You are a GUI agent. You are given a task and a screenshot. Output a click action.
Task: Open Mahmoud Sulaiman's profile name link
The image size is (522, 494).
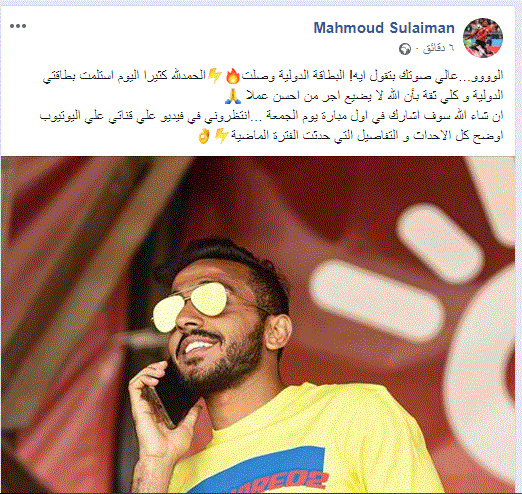384,28
